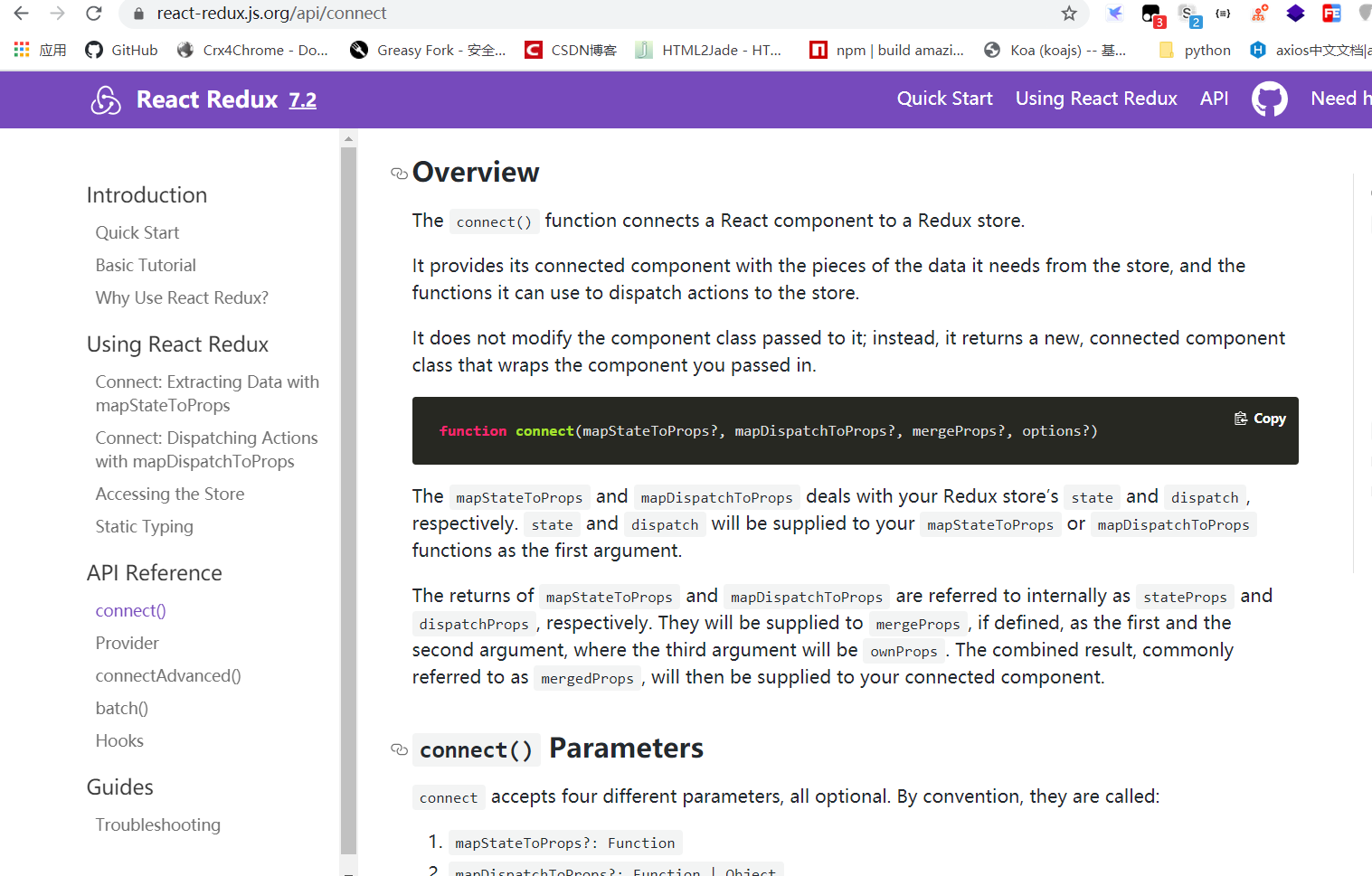
Task: Reload the page with the refresh icon
Action: pyautogui.click(x=94, y=14)
